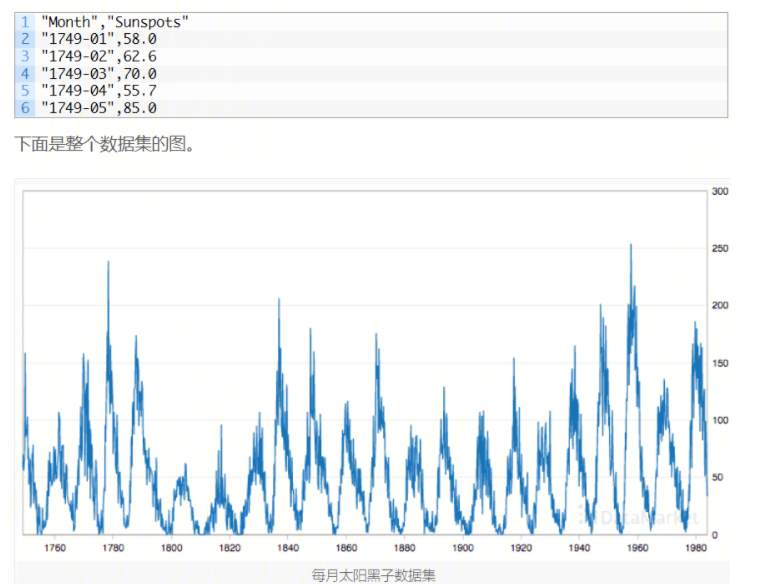Screen dimensions: 774x584
Task: Click line number 5 in code gutter
Action: click(x=25, y=91)
